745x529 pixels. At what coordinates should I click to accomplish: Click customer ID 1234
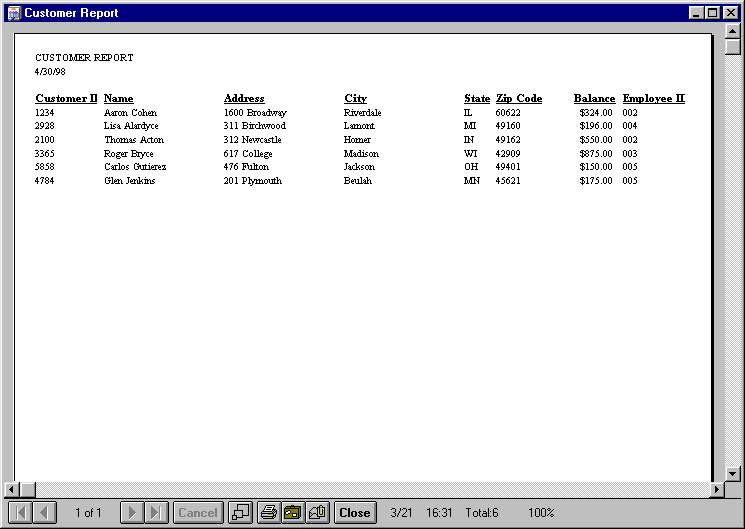click(44, 113)
